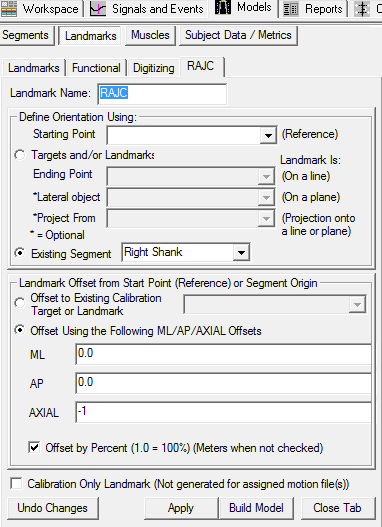Click the Build Model button
The width and height of the screenshot is (382, 527).
(256, 508)
